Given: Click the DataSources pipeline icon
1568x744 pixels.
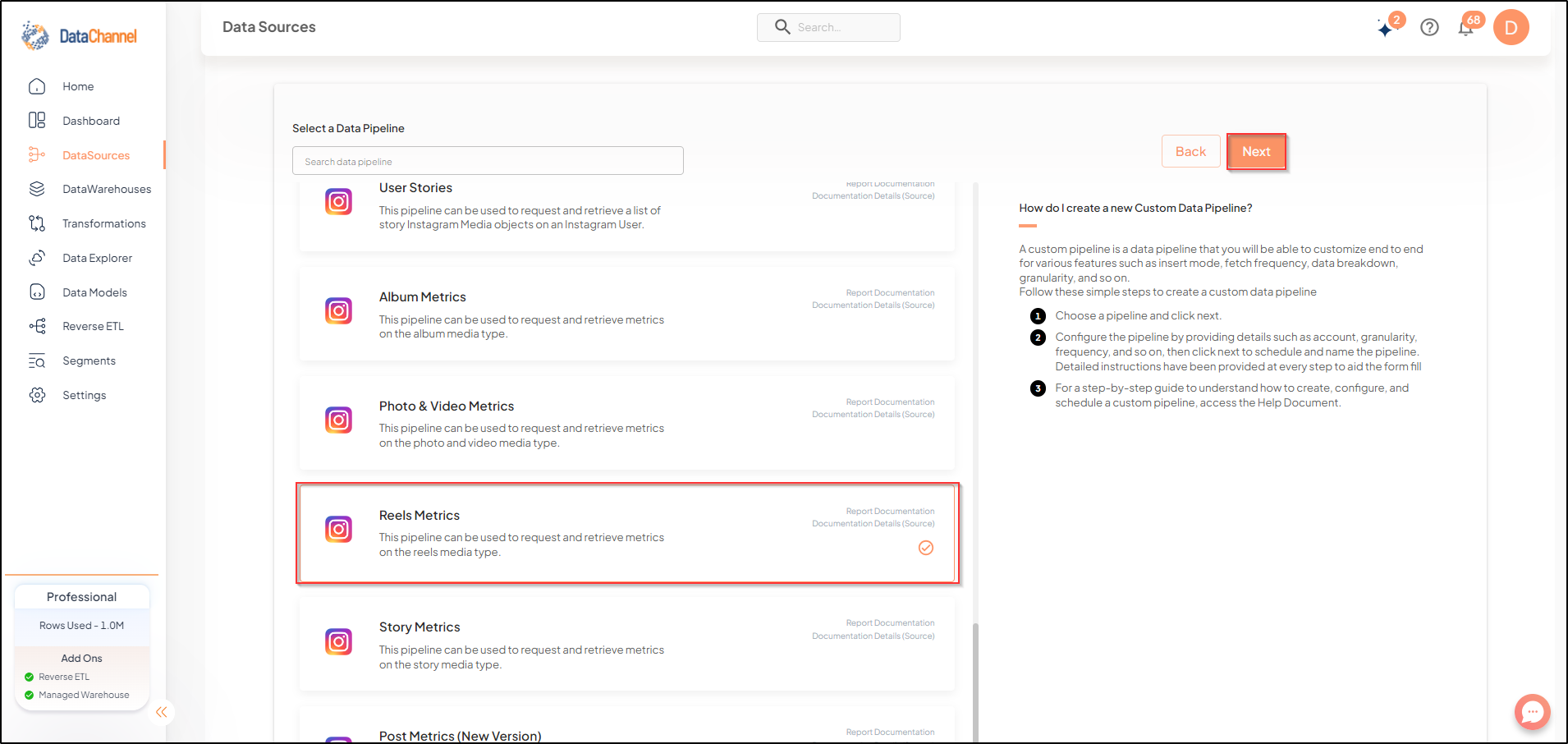Looking at the screenshot, I should point(37,154).
